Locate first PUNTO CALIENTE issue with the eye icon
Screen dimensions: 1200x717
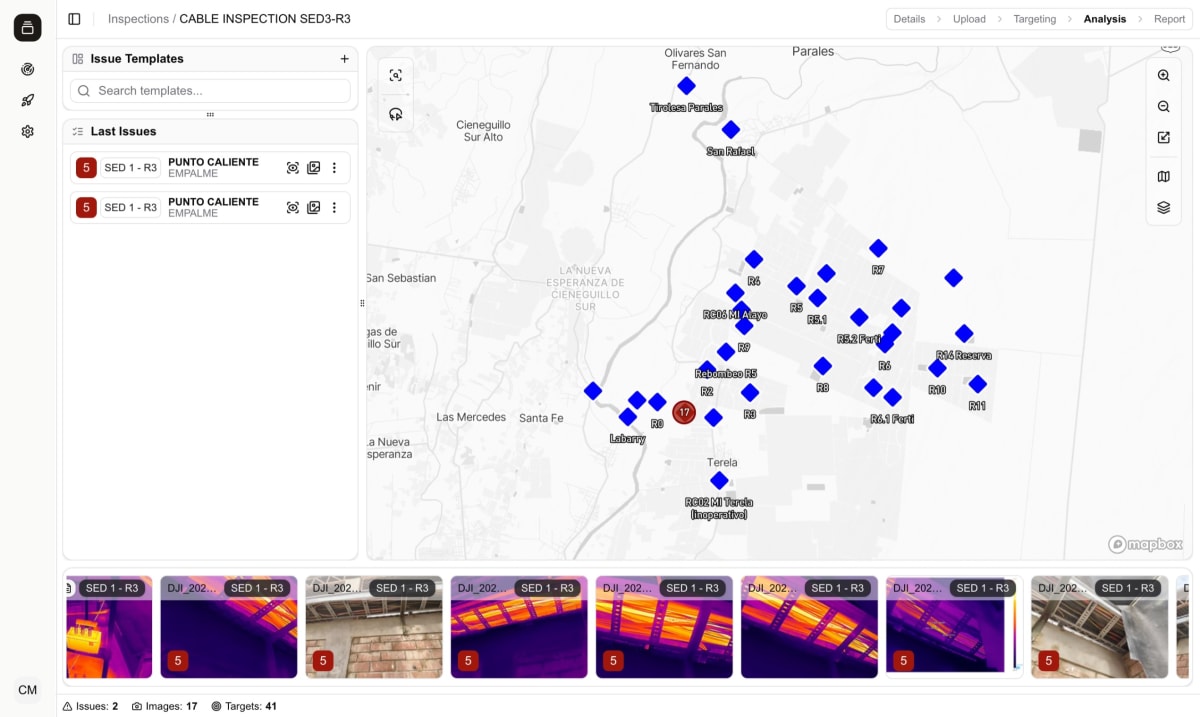(x=291, y=167)
